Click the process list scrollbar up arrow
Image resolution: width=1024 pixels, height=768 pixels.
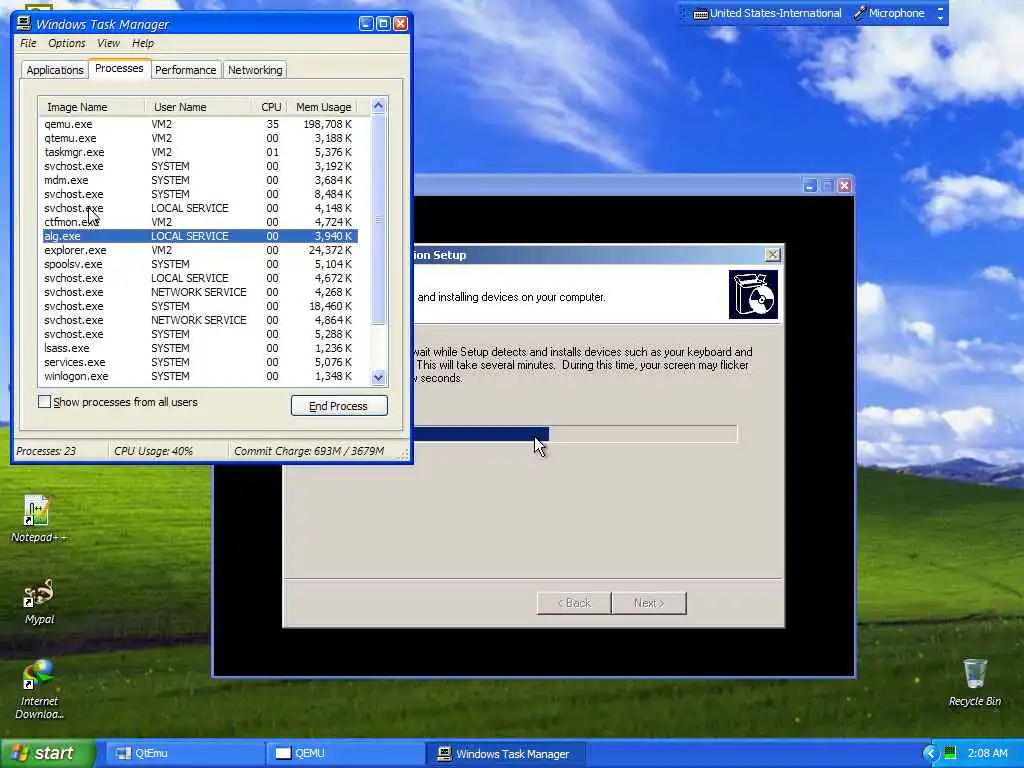378,105
